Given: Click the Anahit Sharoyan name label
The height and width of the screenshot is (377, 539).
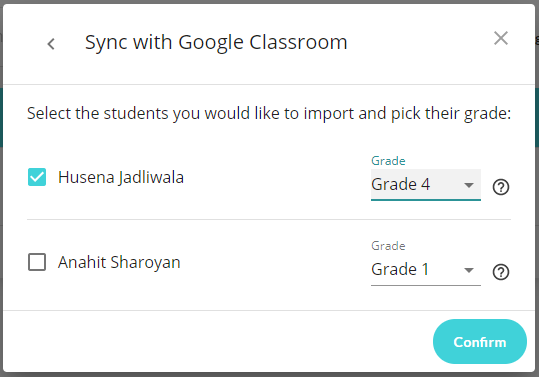Looking at the screenshot, I should tap(119, 262).
